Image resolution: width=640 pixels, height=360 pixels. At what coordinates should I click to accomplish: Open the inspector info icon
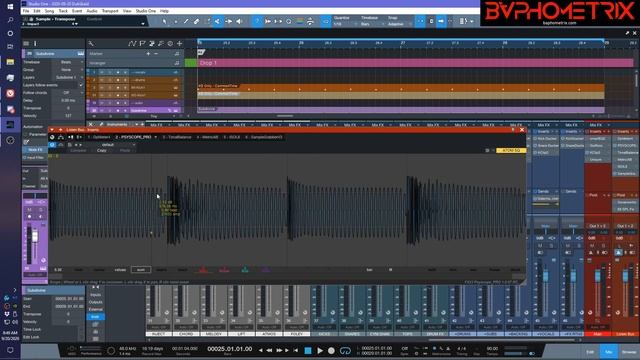coord(35,43)
